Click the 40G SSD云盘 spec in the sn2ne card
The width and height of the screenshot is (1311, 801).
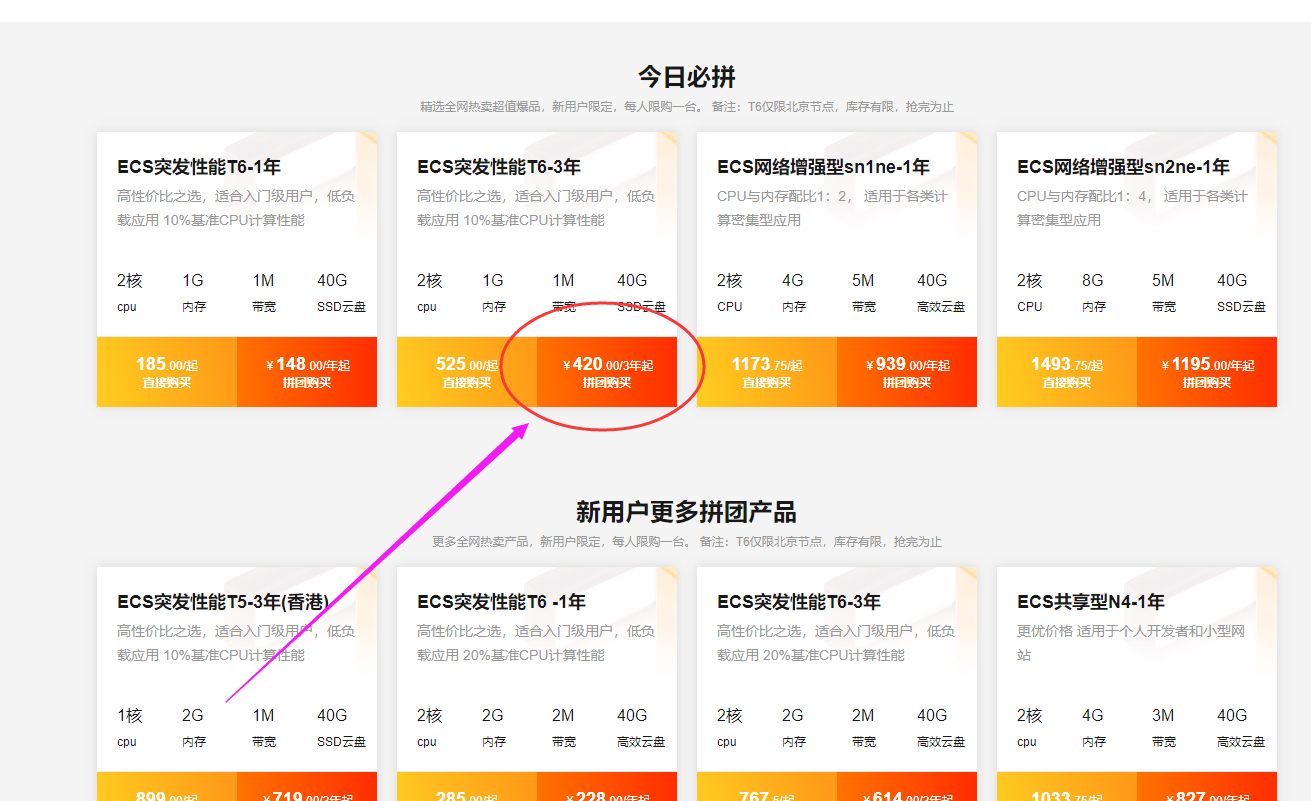1241,292
